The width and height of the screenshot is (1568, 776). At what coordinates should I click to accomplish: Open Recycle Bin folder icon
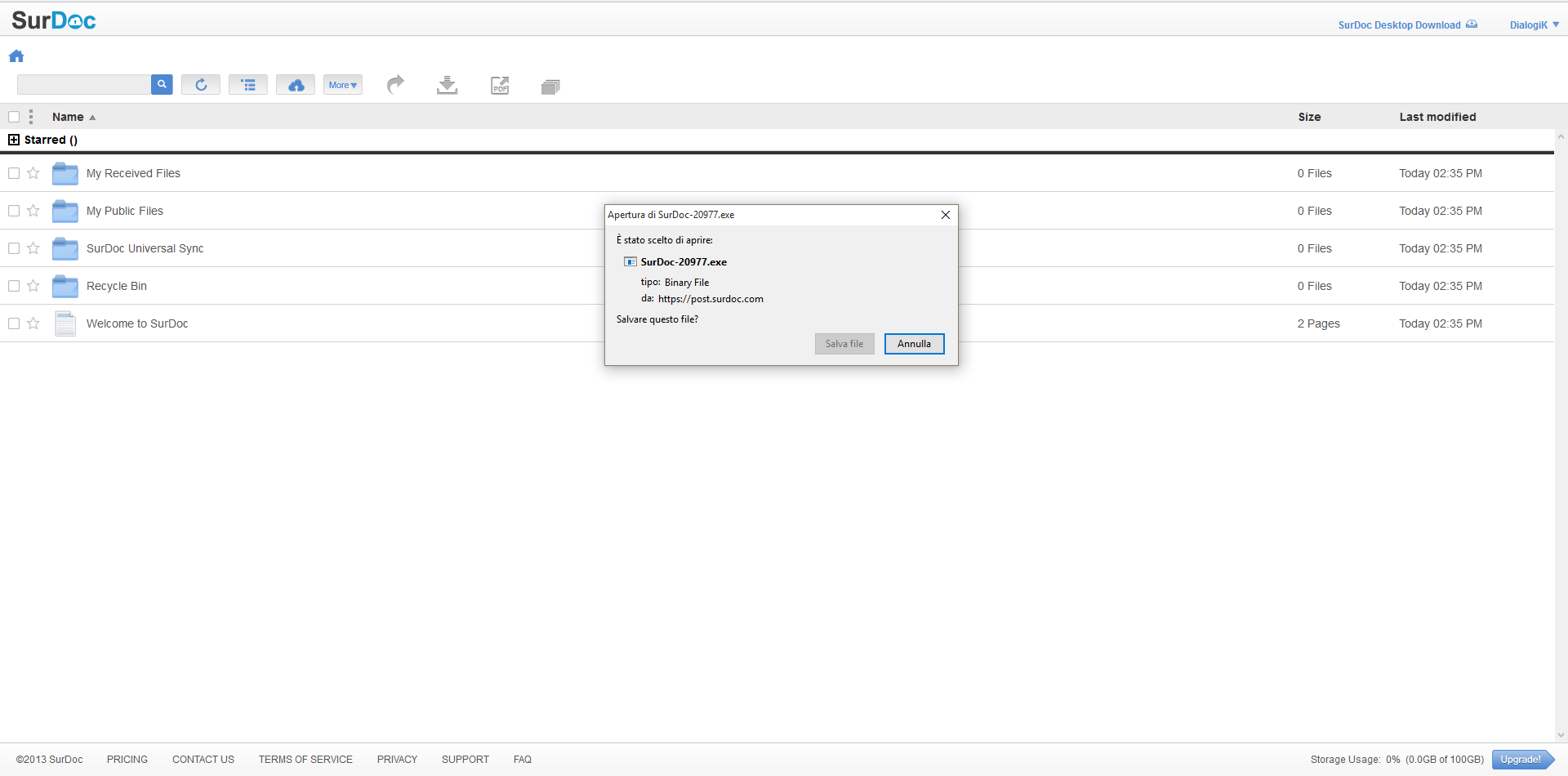65,286
